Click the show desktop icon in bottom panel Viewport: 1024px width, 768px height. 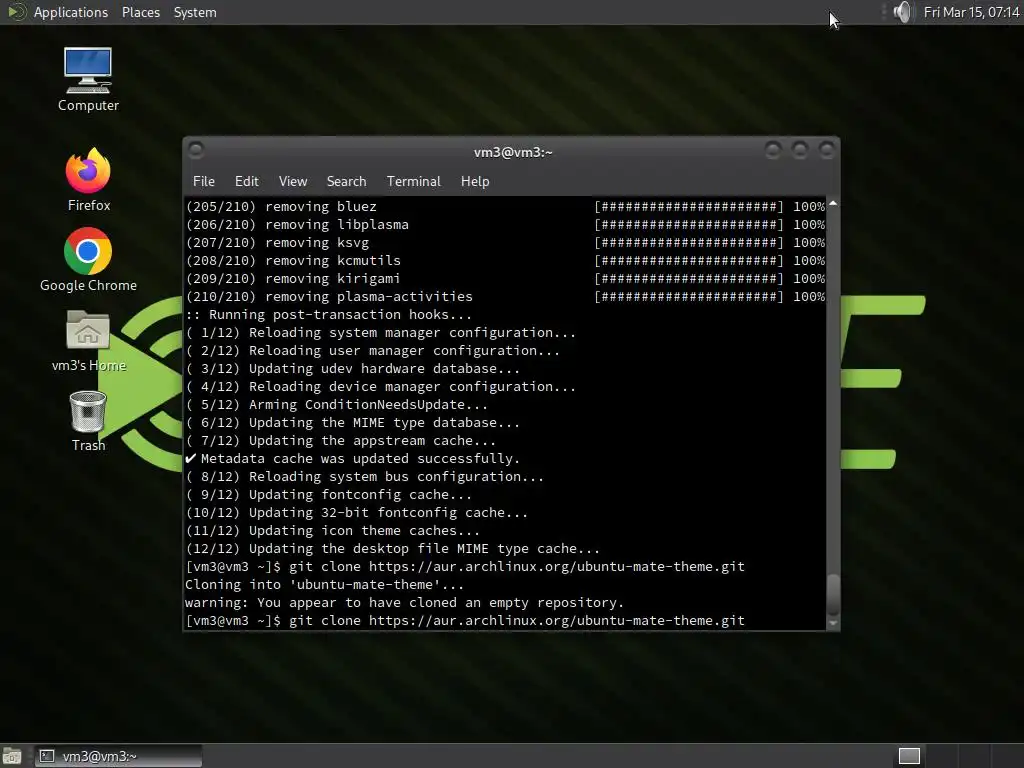point(11,756)
